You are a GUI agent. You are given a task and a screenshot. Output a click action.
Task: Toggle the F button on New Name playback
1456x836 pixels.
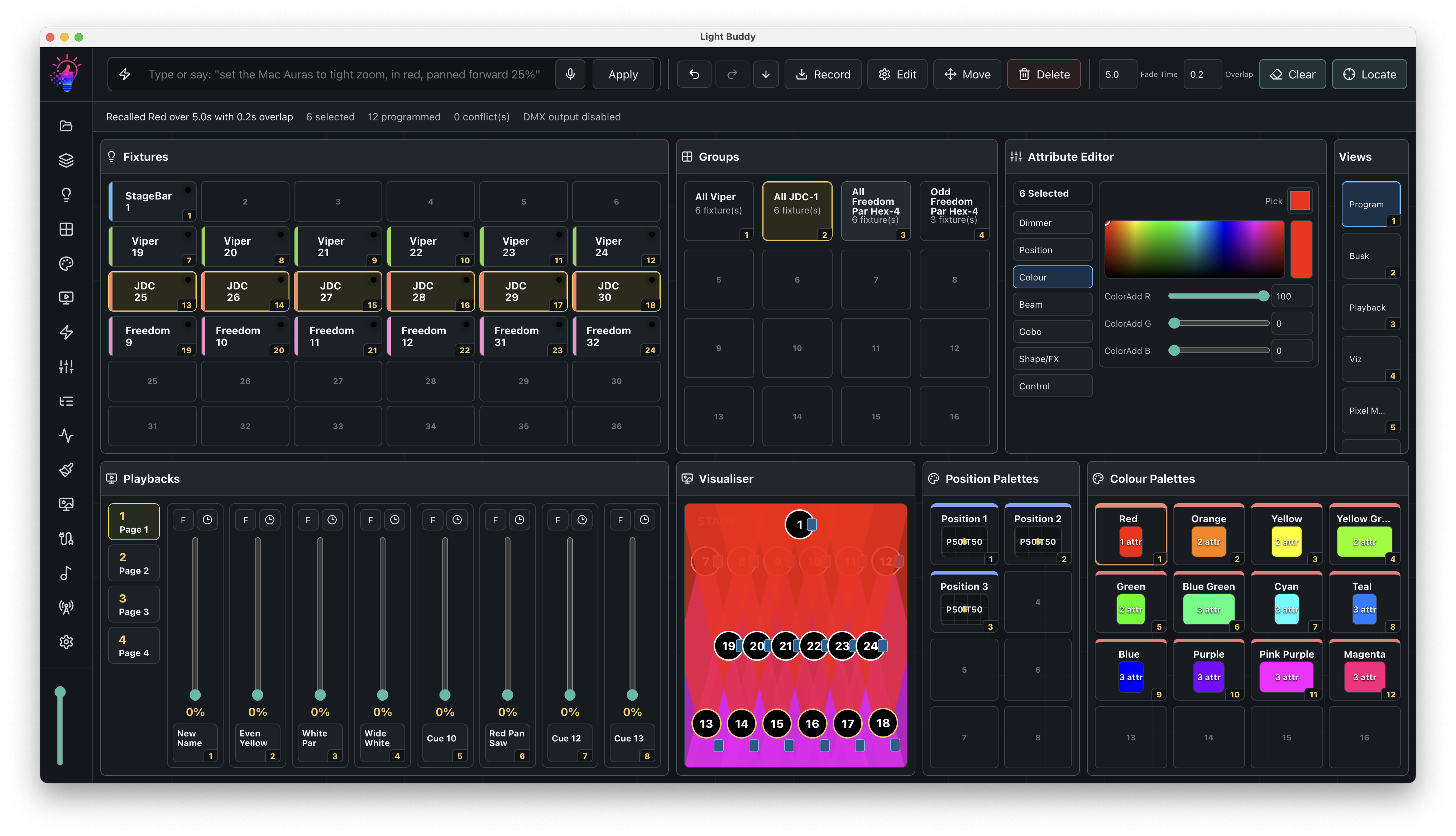click(183, 520)
